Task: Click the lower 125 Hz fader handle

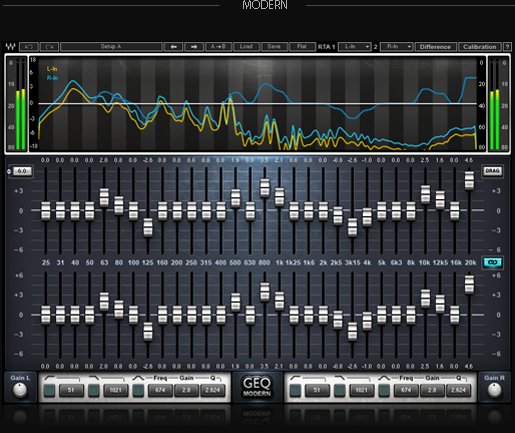Action: [x=148, y=332]
